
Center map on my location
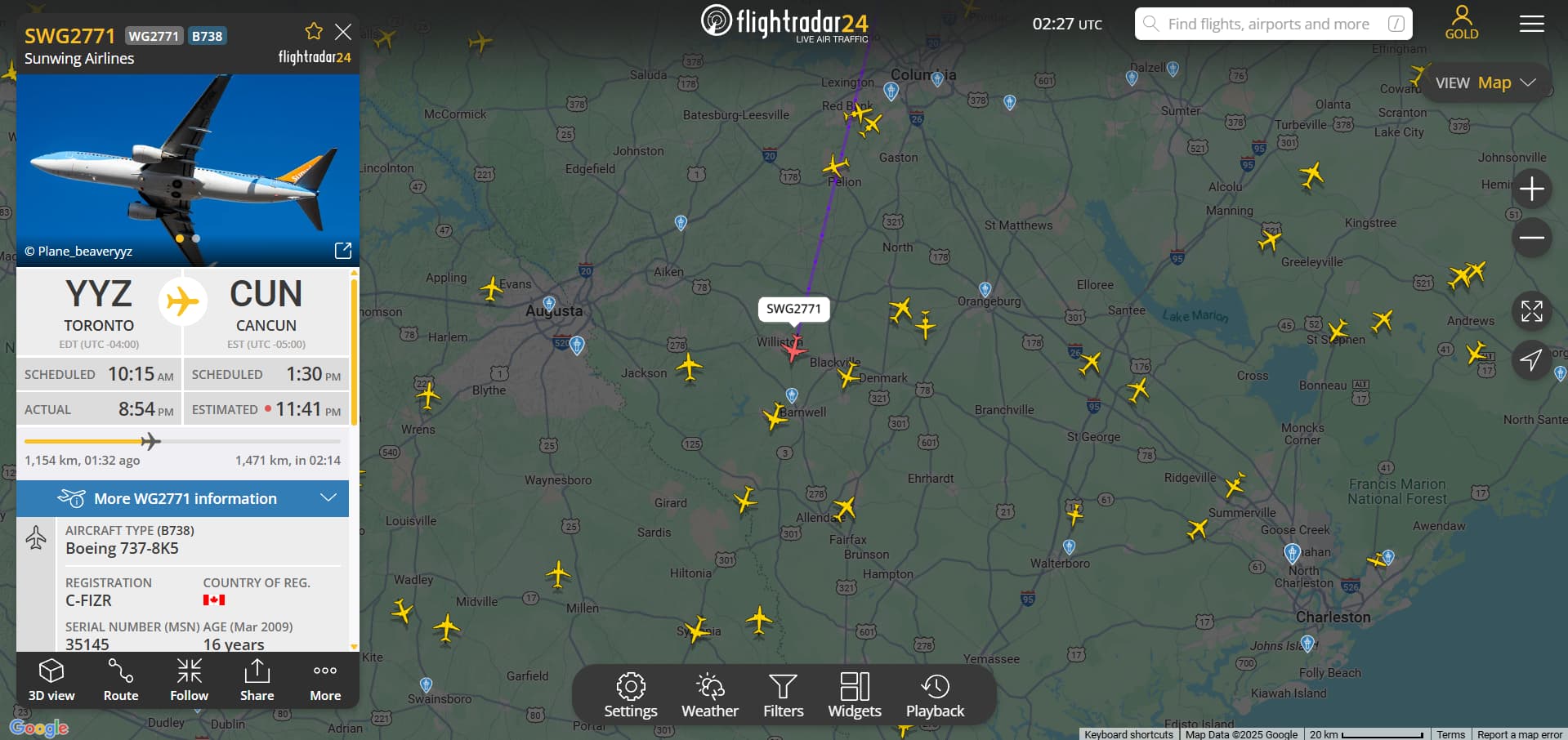click(1531, 359)
